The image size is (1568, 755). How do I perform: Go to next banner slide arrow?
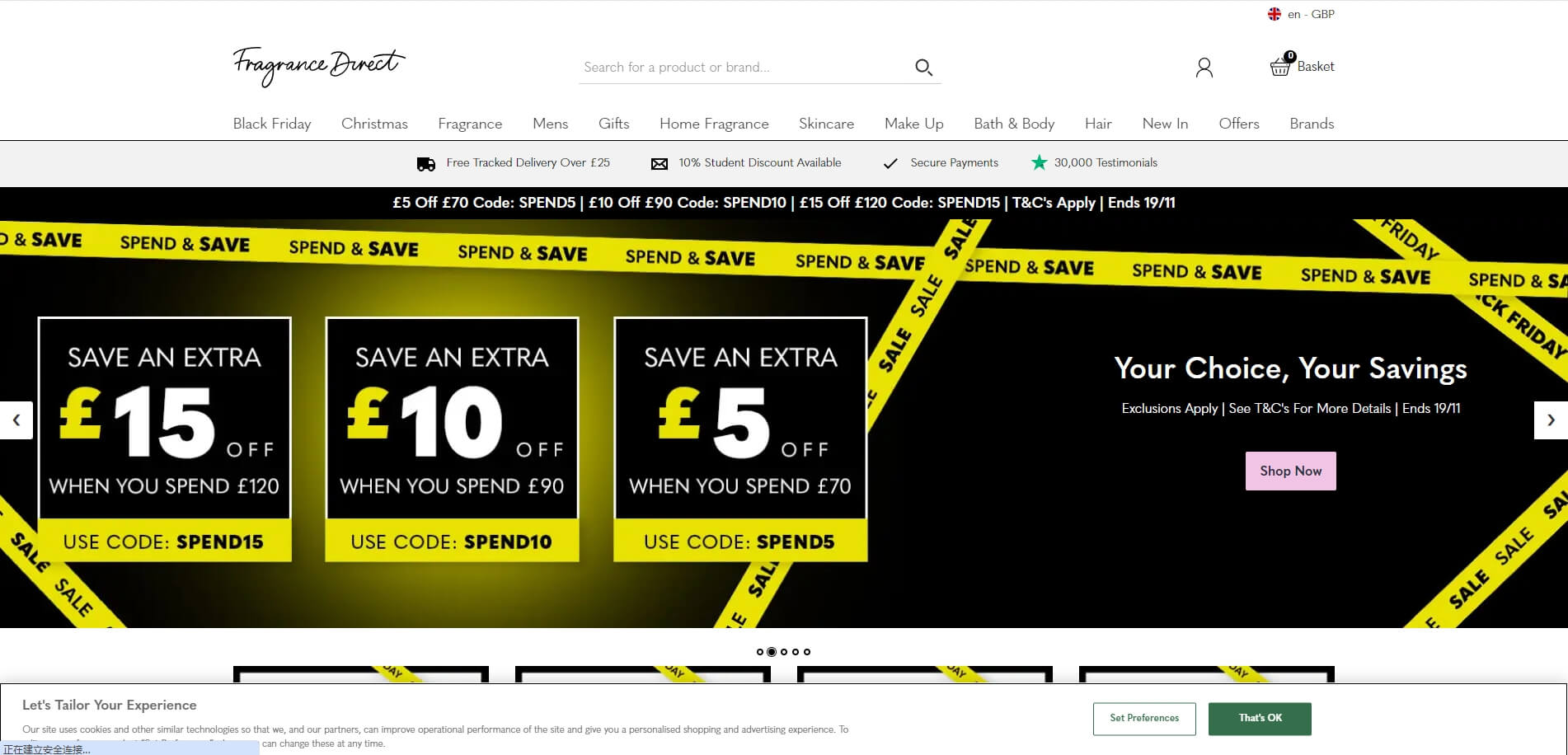pyautogui.click(x=1551, y=420)
